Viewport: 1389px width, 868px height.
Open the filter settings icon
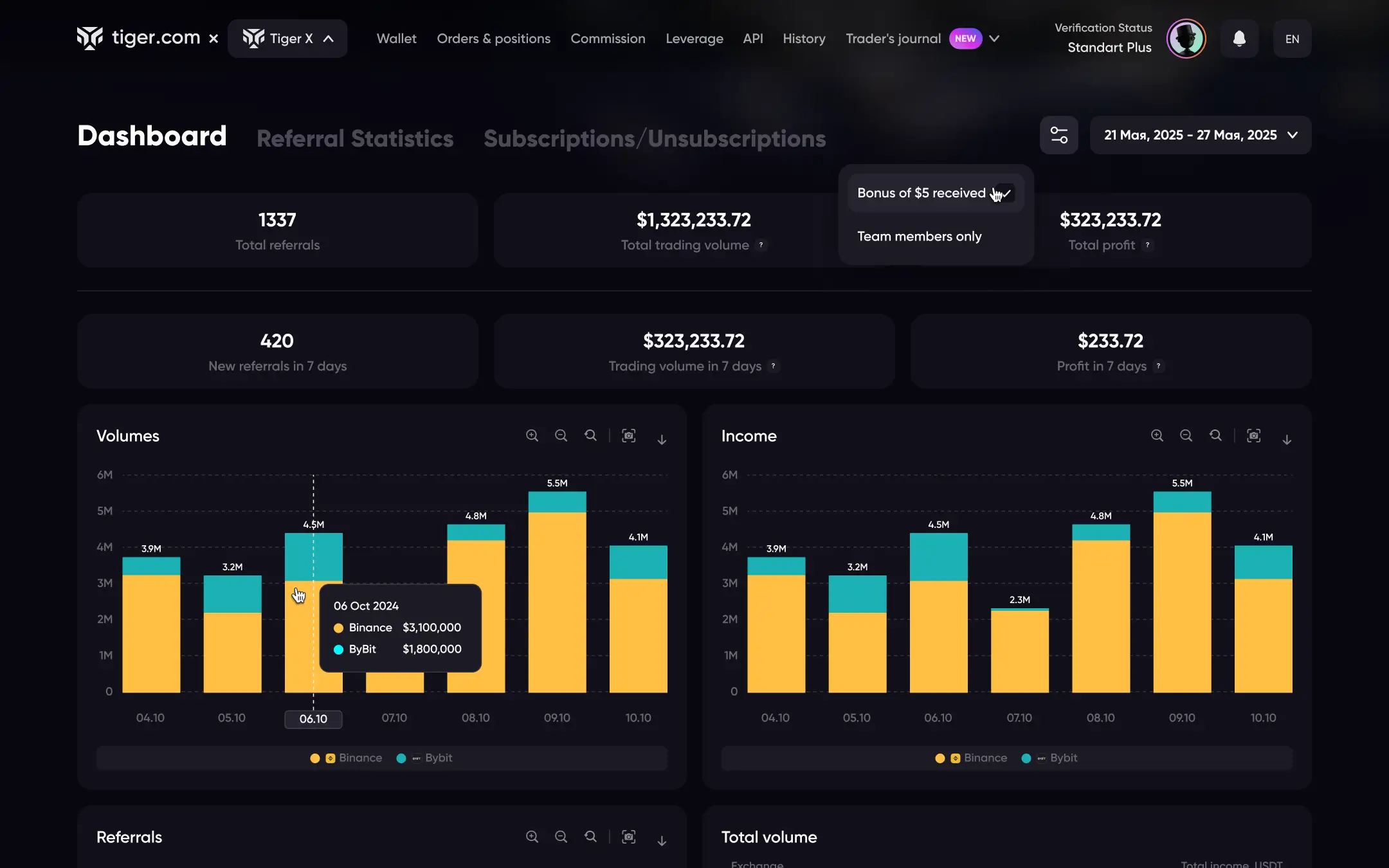tap(1058, 135)
